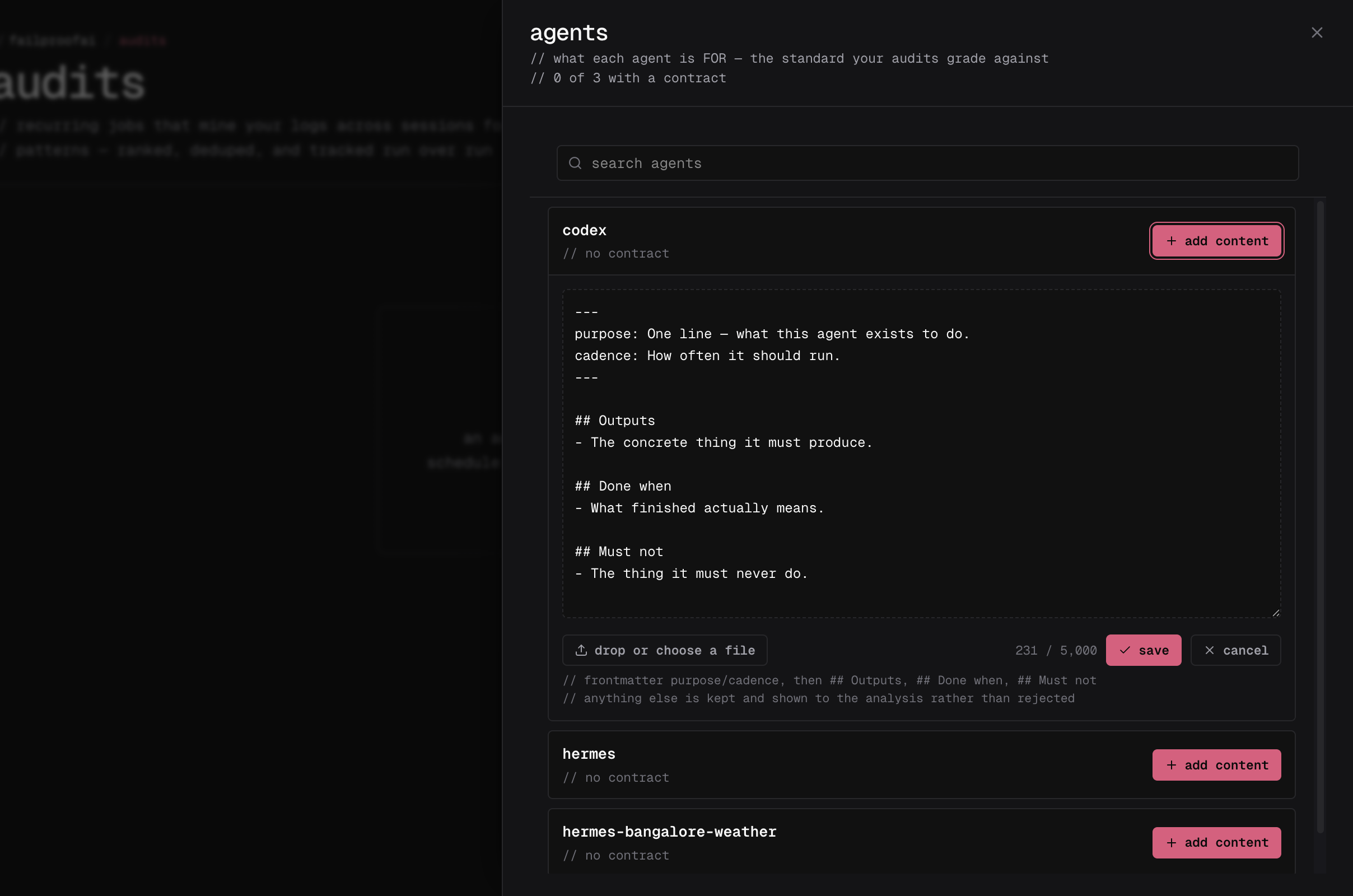The height and width of the screenshot is (896, 1353).
Task: Click '// 0 of 3 with a contract' text
Action: tap(628, 78)
